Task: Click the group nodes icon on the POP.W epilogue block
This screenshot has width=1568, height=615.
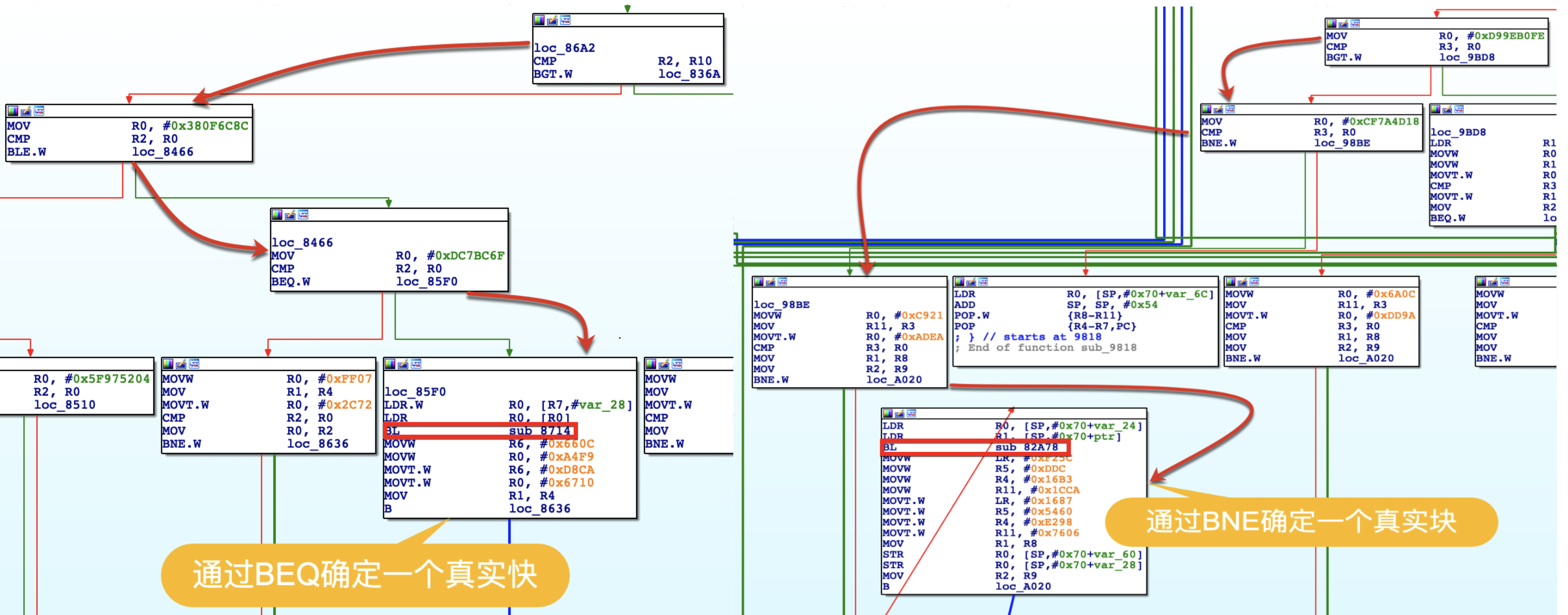Action: point(983,282)
